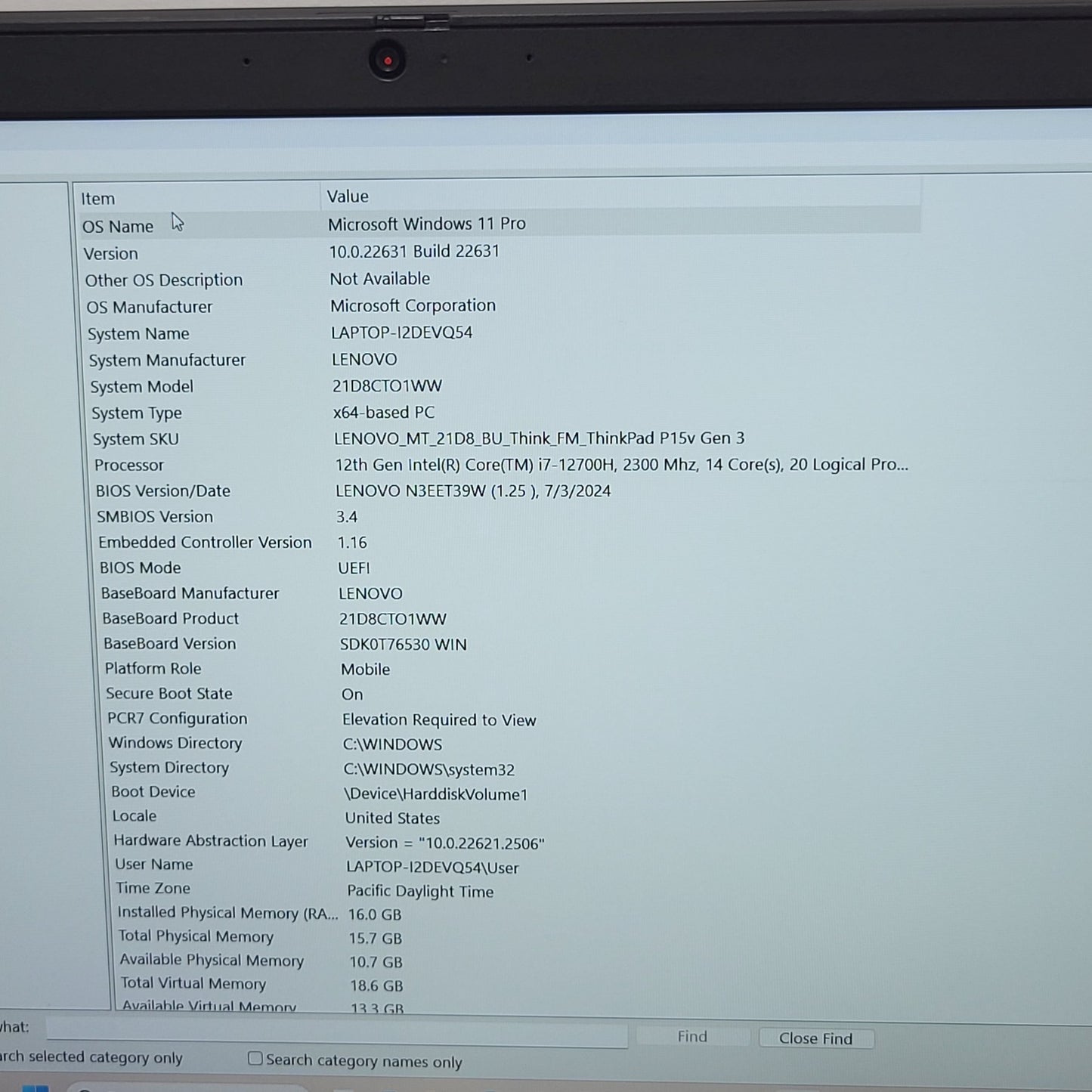Select Windows Directory row label

(175, 743)
